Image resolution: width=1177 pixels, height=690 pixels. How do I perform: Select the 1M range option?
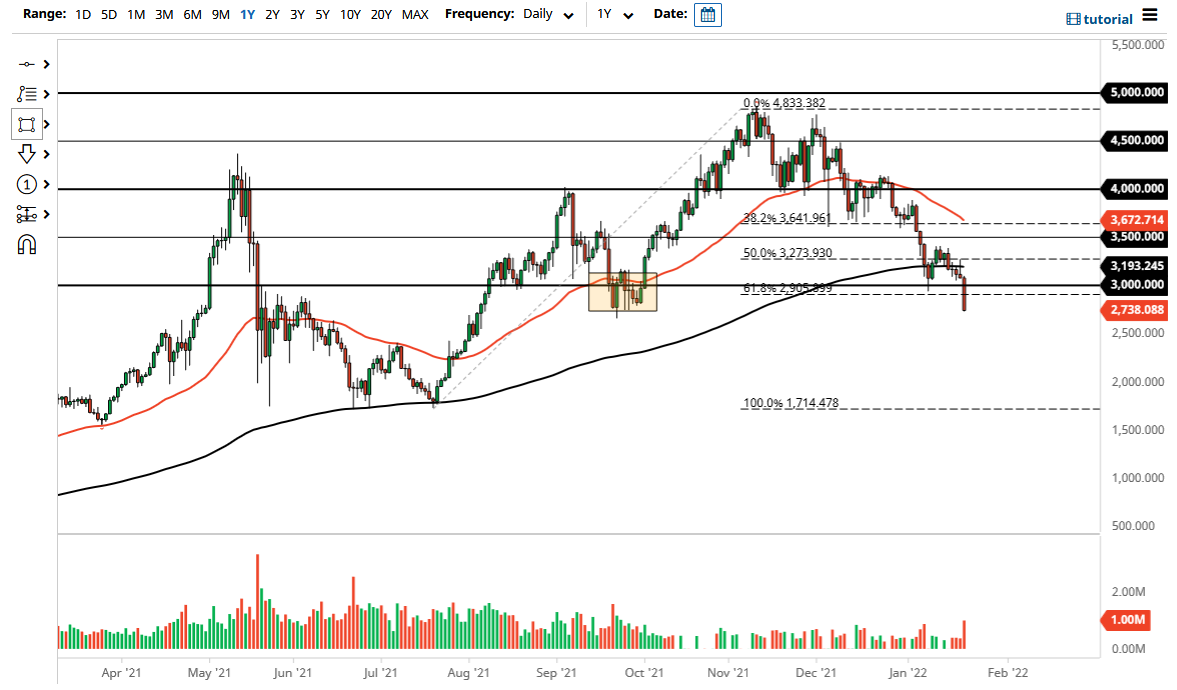(x=136, y=14)
